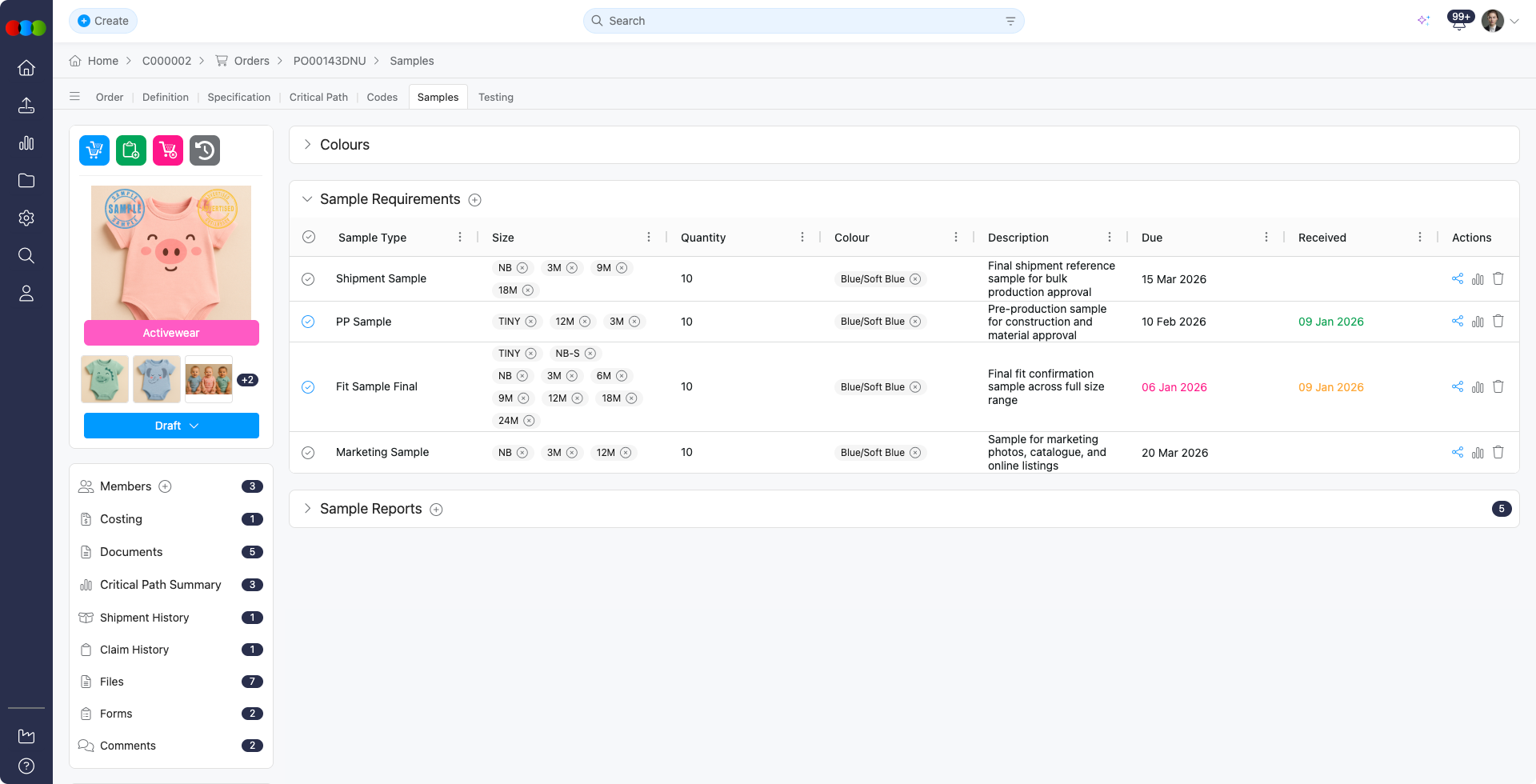Collapse the Sample Requirements section
The height and width of the screenshot is (784, 1536).
pyautogui.click(x=307, y=199)
